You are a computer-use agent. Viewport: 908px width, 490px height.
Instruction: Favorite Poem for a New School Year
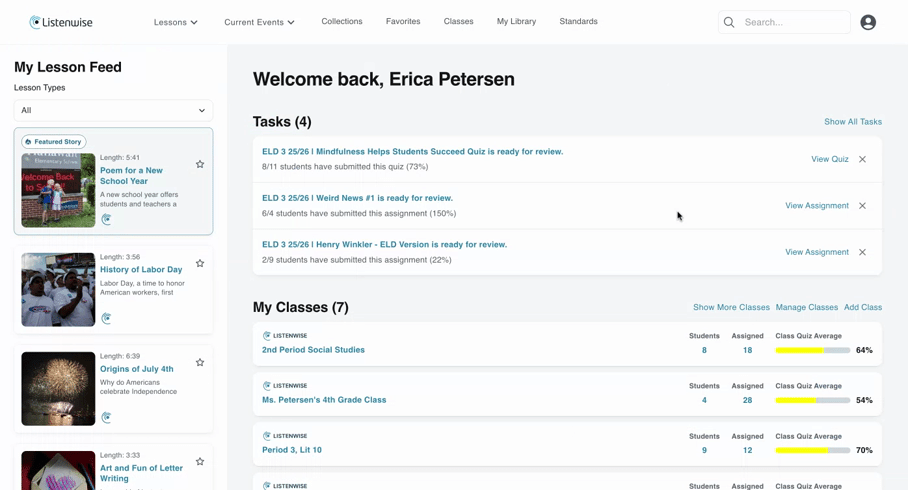(x=200, y=164)
